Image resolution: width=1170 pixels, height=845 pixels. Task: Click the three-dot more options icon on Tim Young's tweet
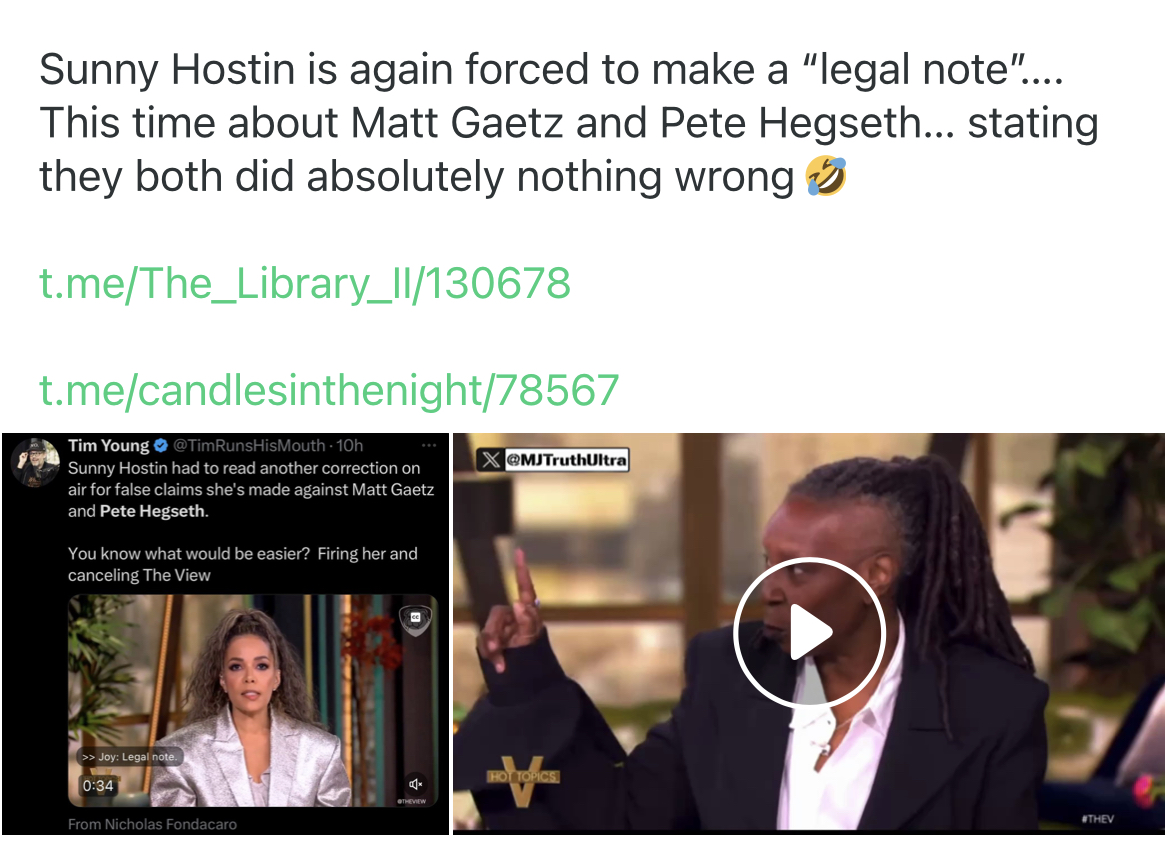coord(428,446)
